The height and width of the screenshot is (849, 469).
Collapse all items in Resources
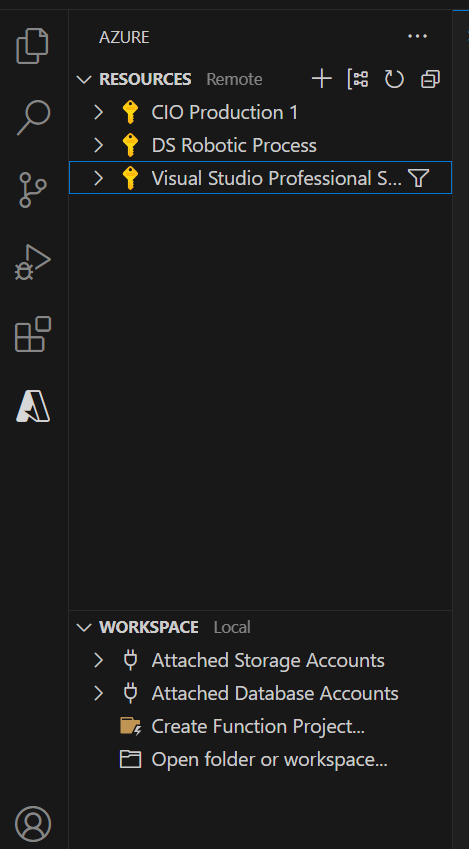431,79
